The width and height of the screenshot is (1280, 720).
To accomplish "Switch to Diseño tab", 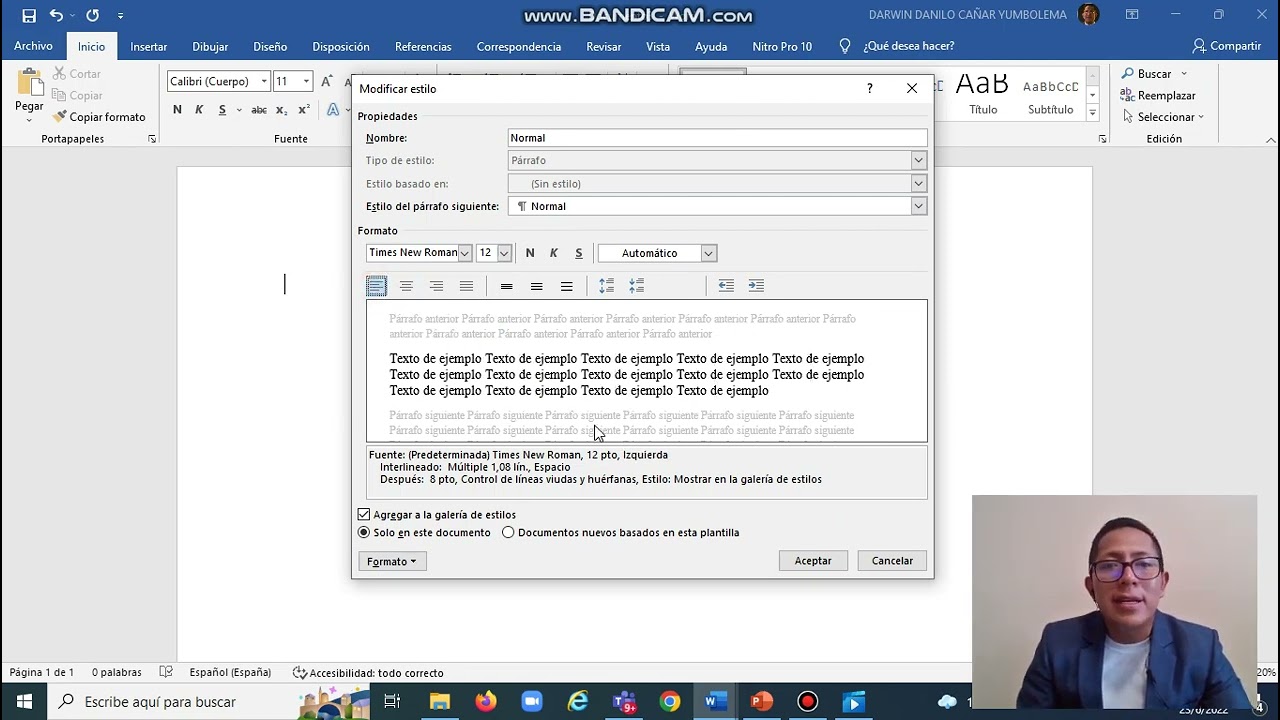I will 270,47.
